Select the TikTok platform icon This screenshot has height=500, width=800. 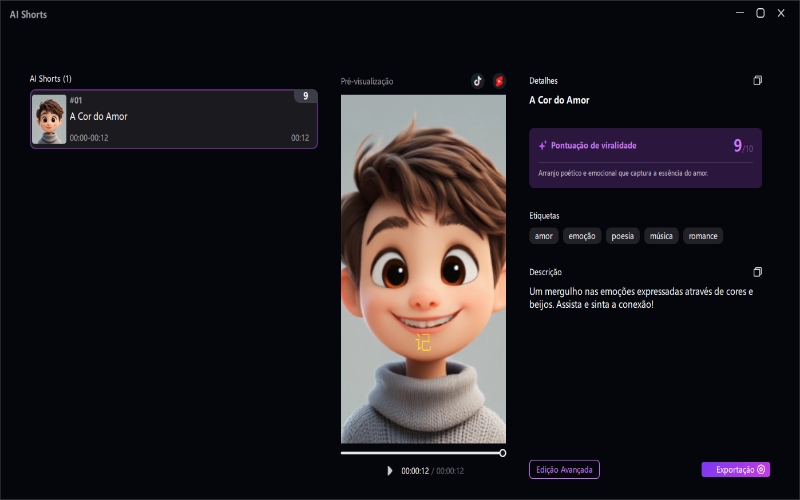(478, 81)
